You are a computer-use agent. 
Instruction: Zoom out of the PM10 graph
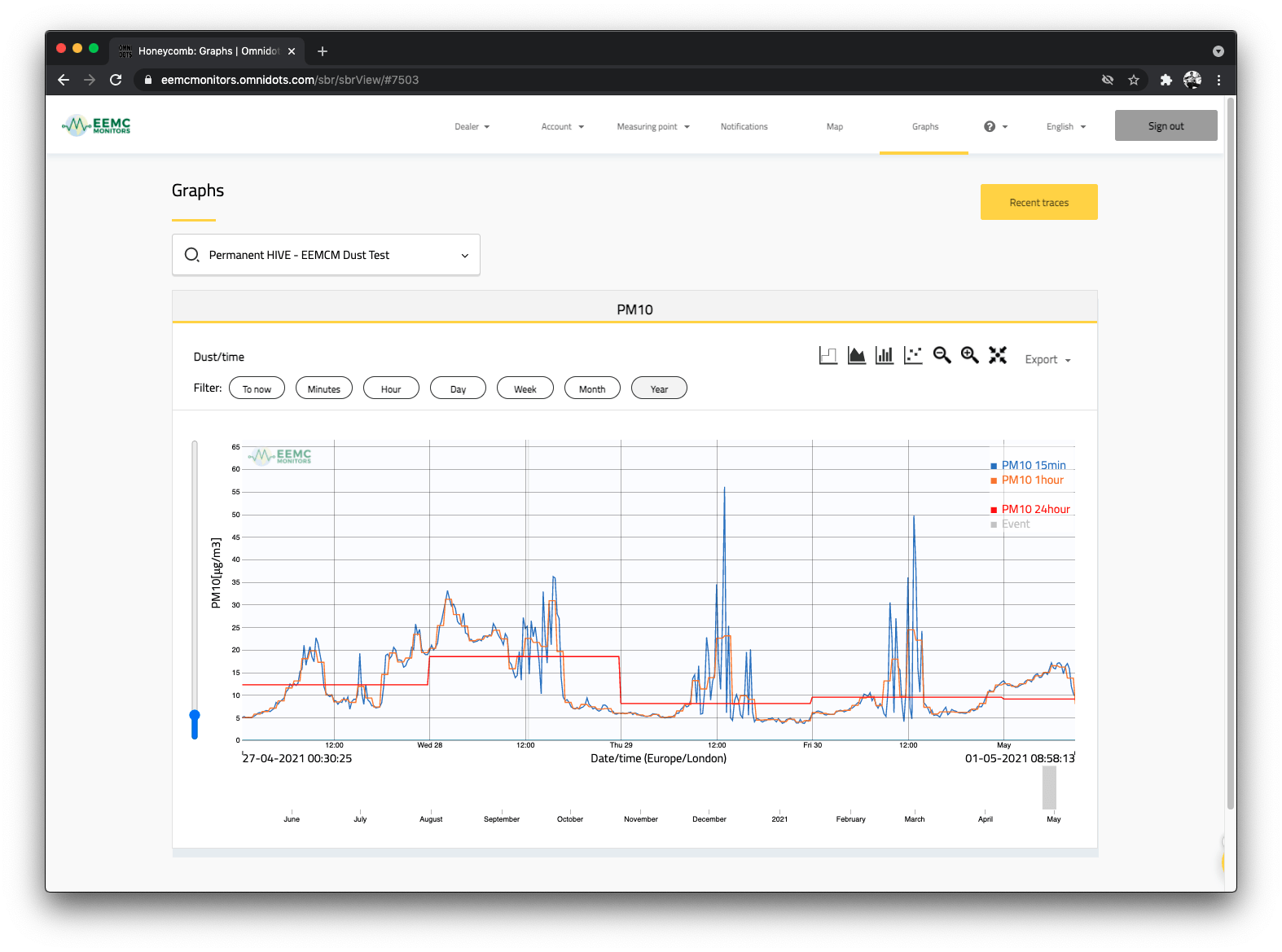coord(942,355)
